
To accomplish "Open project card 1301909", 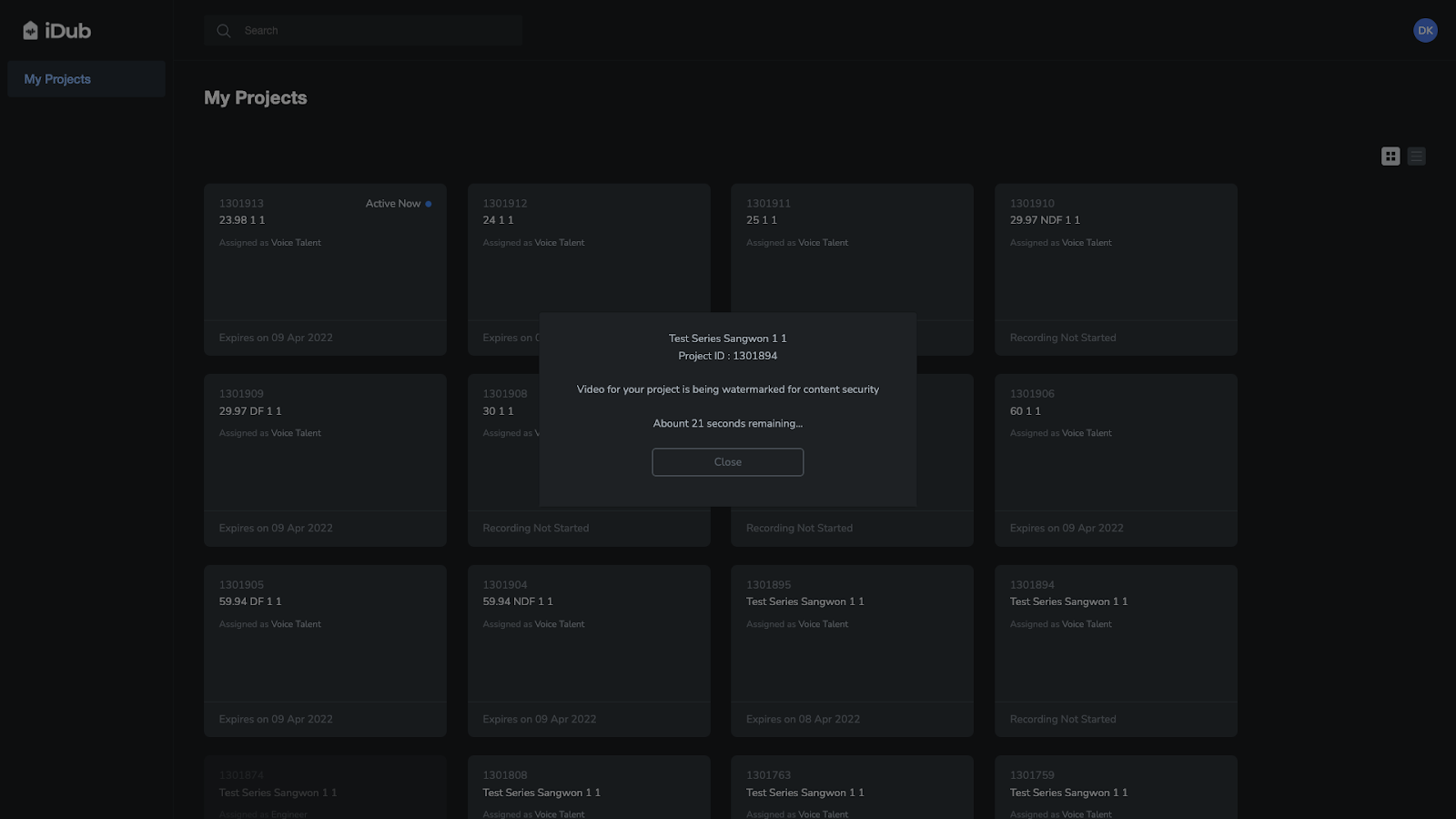I will point(325,460).
